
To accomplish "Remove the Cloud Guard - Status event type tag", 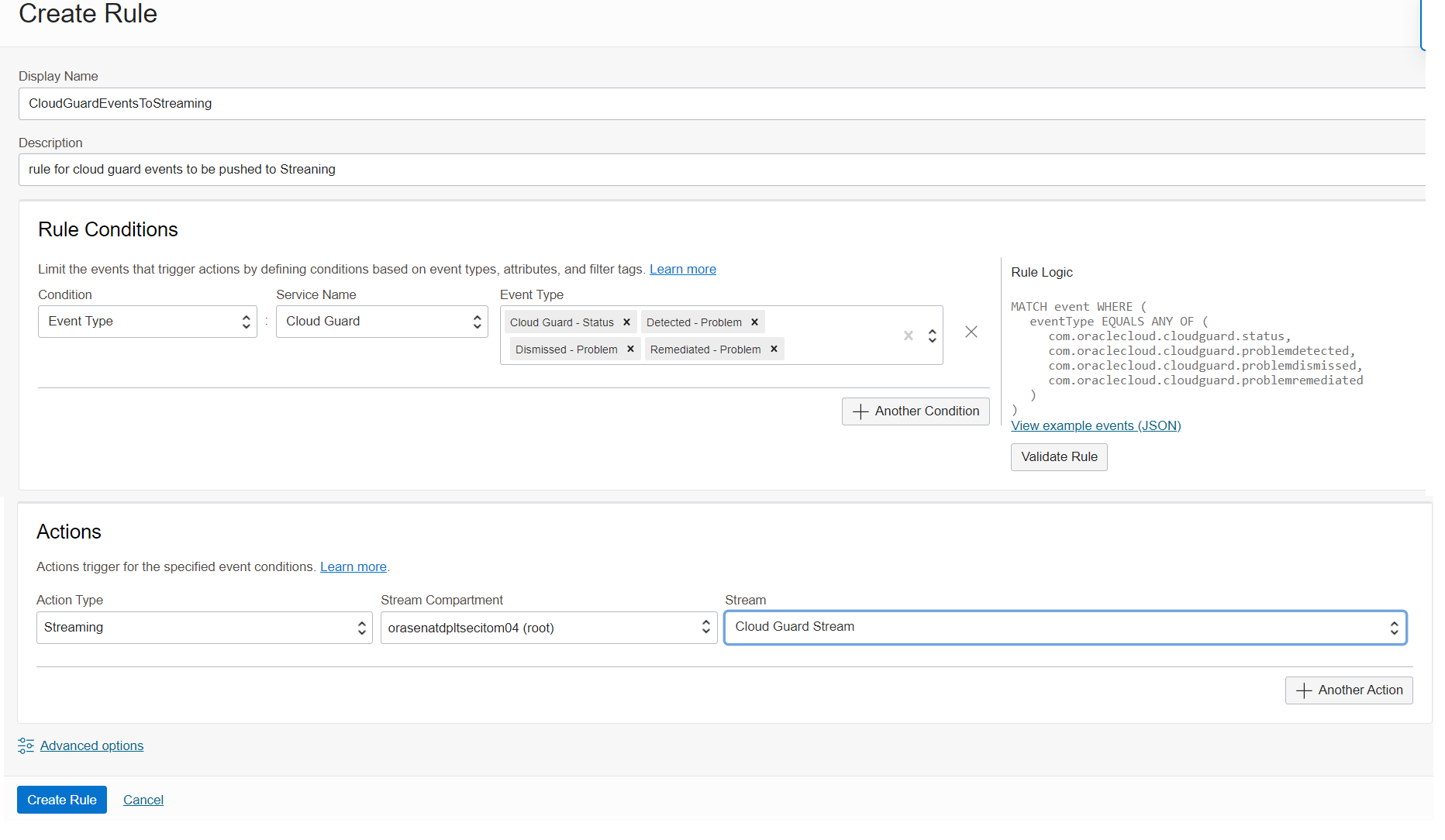I will (626, 322).
